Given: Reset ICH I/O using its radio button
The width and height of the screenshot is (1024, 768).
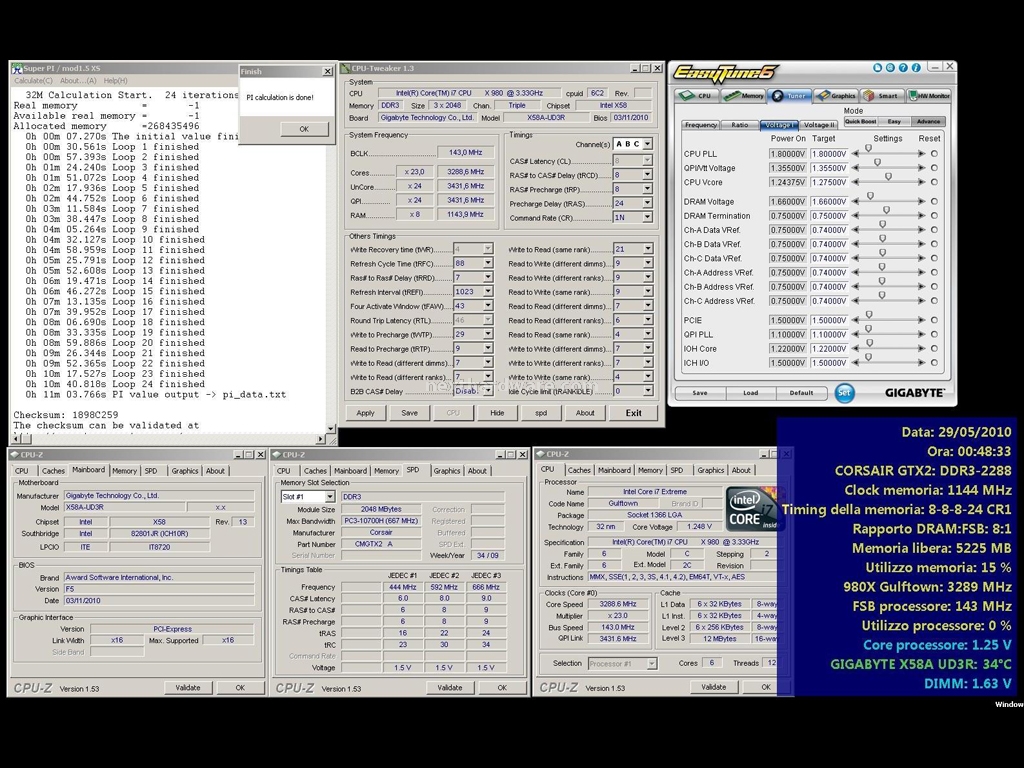Looking at the screenshot, I should pyautogui.click(x=935, y=363).
